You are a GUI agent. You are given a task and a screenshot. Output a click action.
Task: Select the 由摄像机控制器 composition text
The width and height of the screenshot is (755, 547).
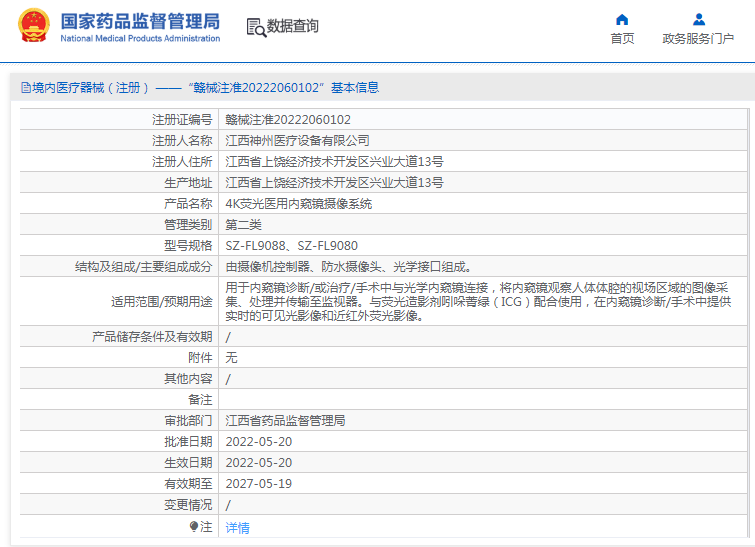[x=349, y=267]
